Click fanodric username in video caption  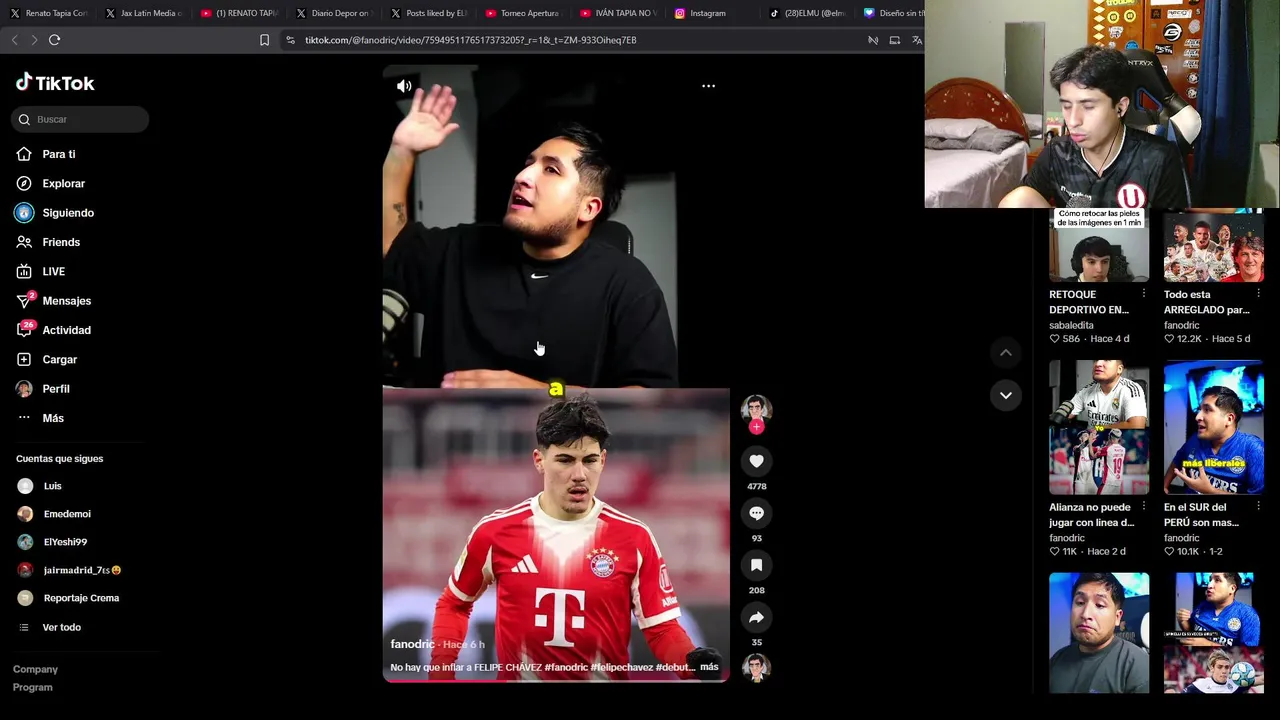[x=412, y=644]
